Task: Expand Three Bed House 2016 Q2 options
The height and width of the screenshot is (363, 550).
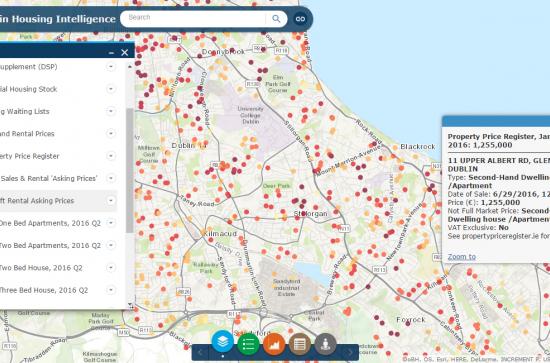Action: pyautogui.click(x=111, y=290)
